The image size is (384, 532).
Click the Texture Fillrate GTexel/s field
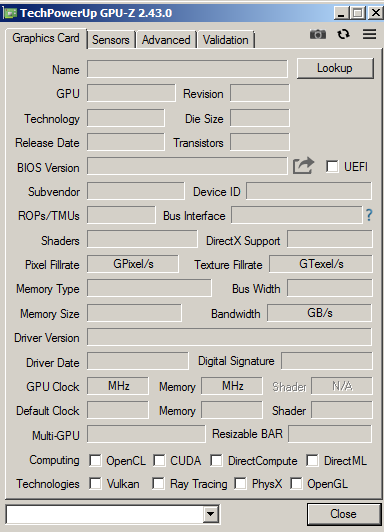[321, 264]
